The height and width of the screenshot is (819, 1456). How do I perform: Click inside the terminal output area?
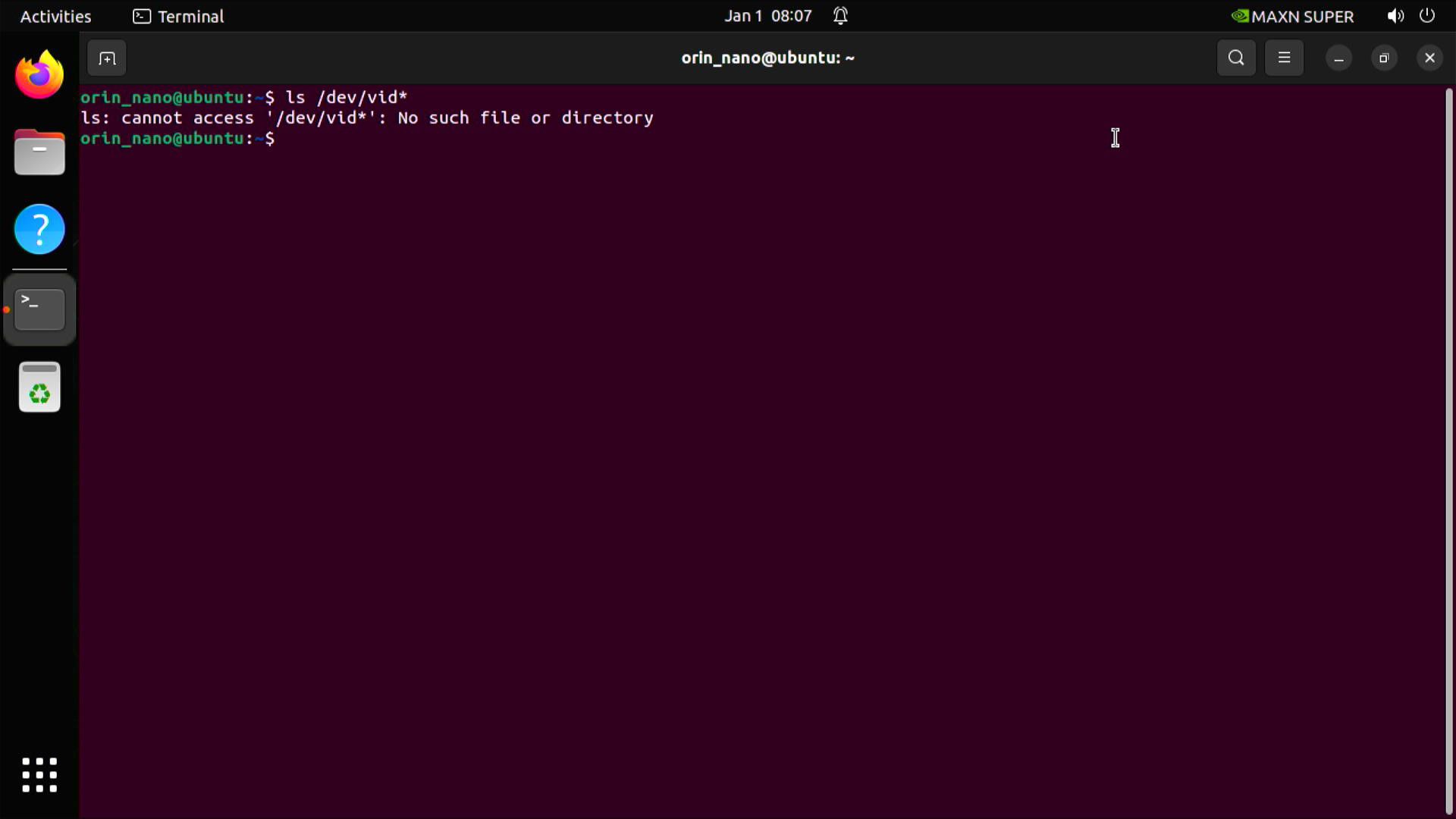pyautogui.click(x=682, y=379)
